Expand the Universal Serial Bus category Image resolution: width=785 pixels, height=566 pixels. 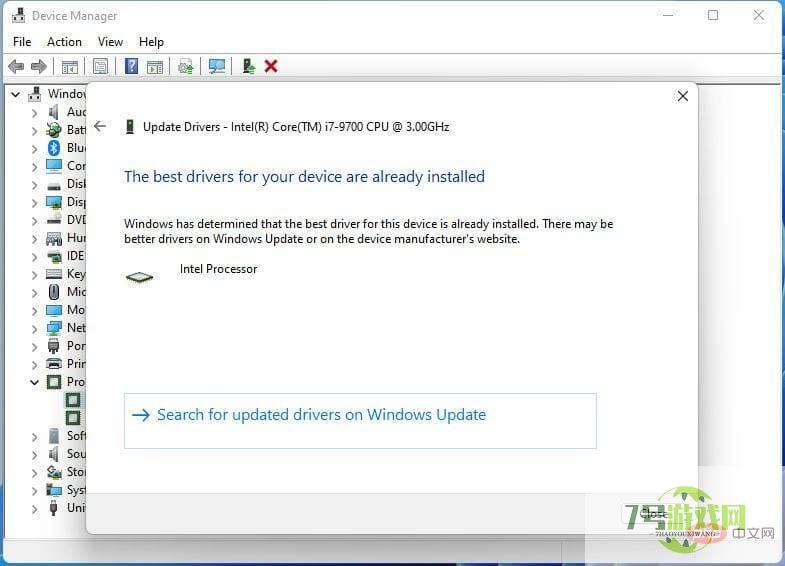tap(34, 509)
